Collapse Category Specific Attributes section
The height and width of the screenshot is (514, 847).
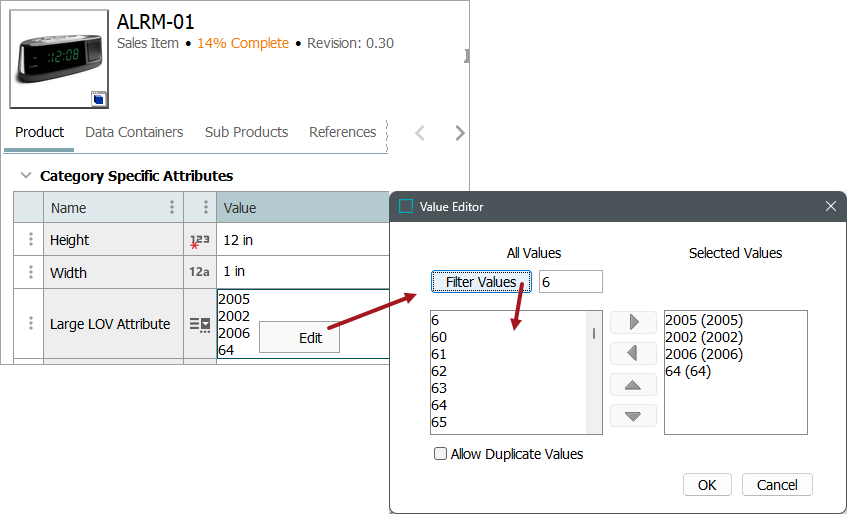[26, 176]
